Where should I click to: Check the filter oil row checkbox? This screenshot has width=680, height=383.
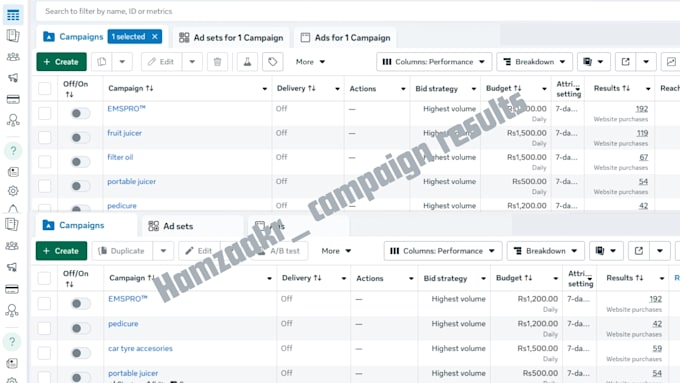pos(44,162)
